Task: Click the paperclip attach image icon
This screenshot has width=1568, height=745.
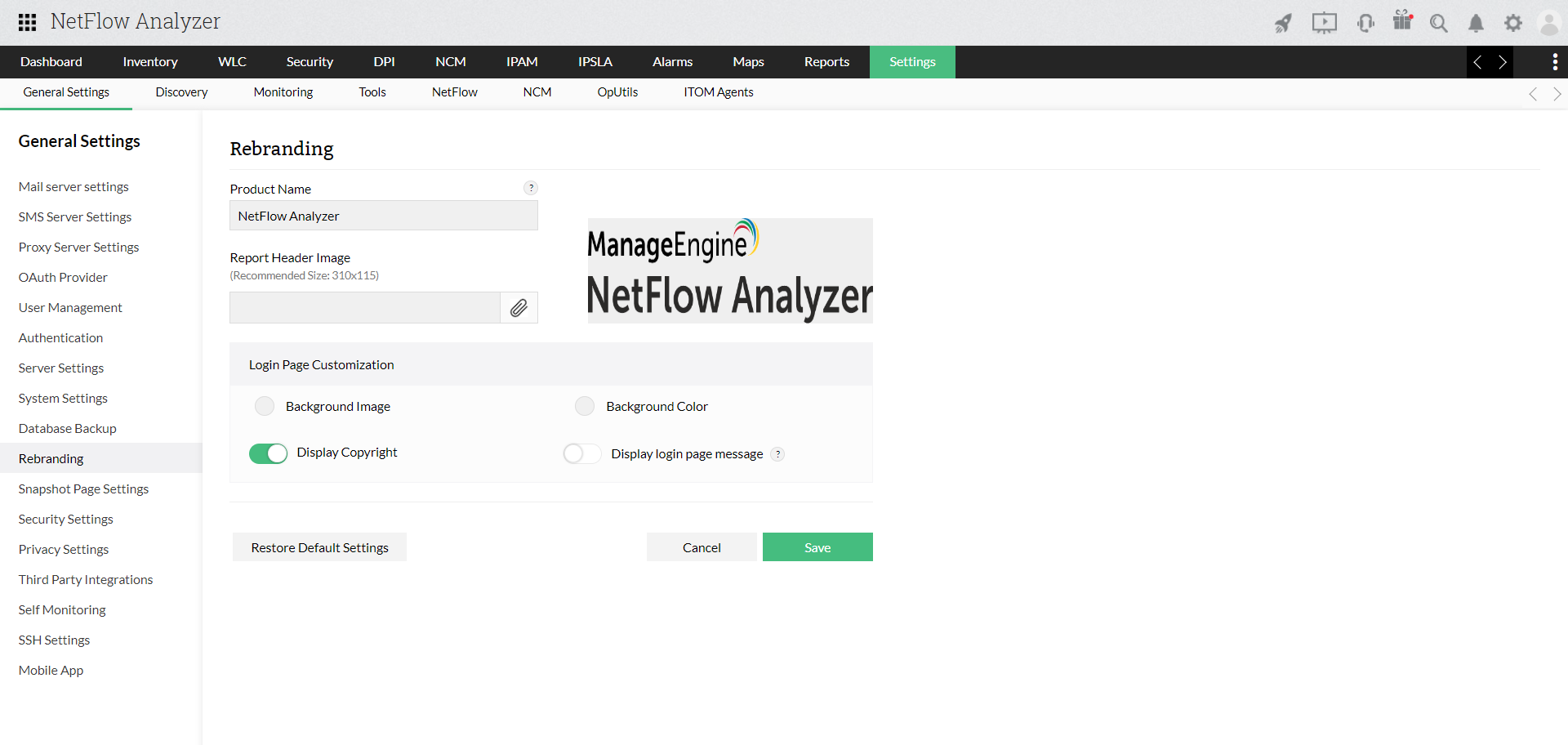Action: tap(519, 308)
